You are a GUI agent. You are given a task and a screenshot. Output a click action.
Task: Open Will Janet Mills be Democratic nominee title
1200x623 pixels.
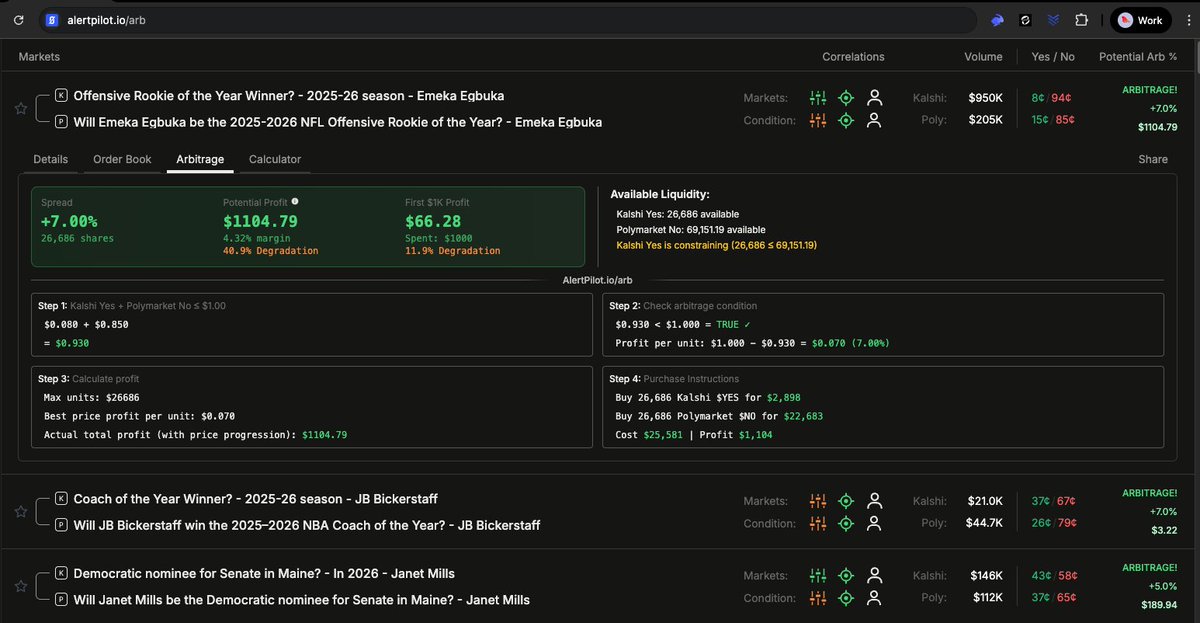pyautogui.click(x=302, y=600)
